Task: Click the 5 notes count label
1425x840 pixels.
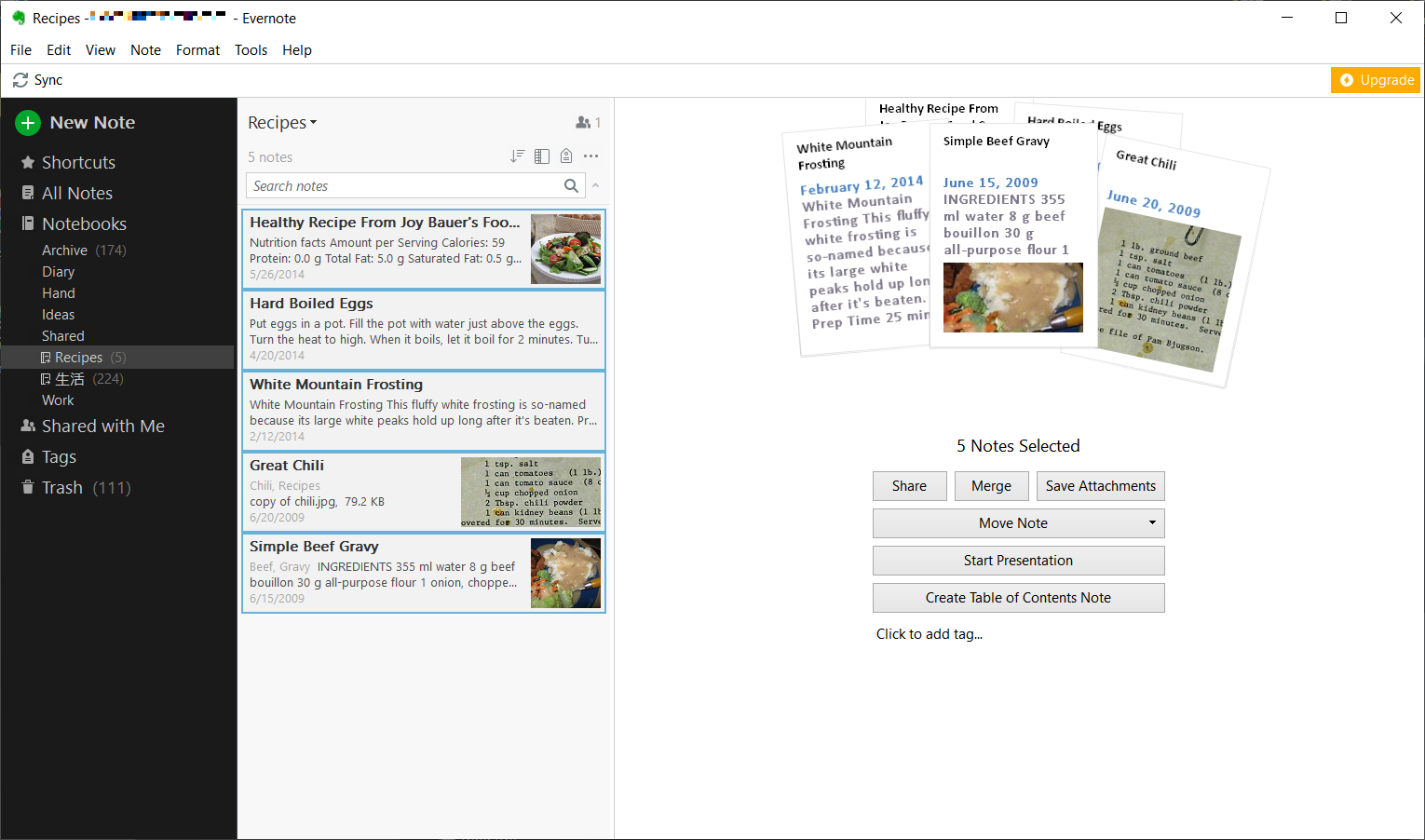Action: tap(270, 157)
